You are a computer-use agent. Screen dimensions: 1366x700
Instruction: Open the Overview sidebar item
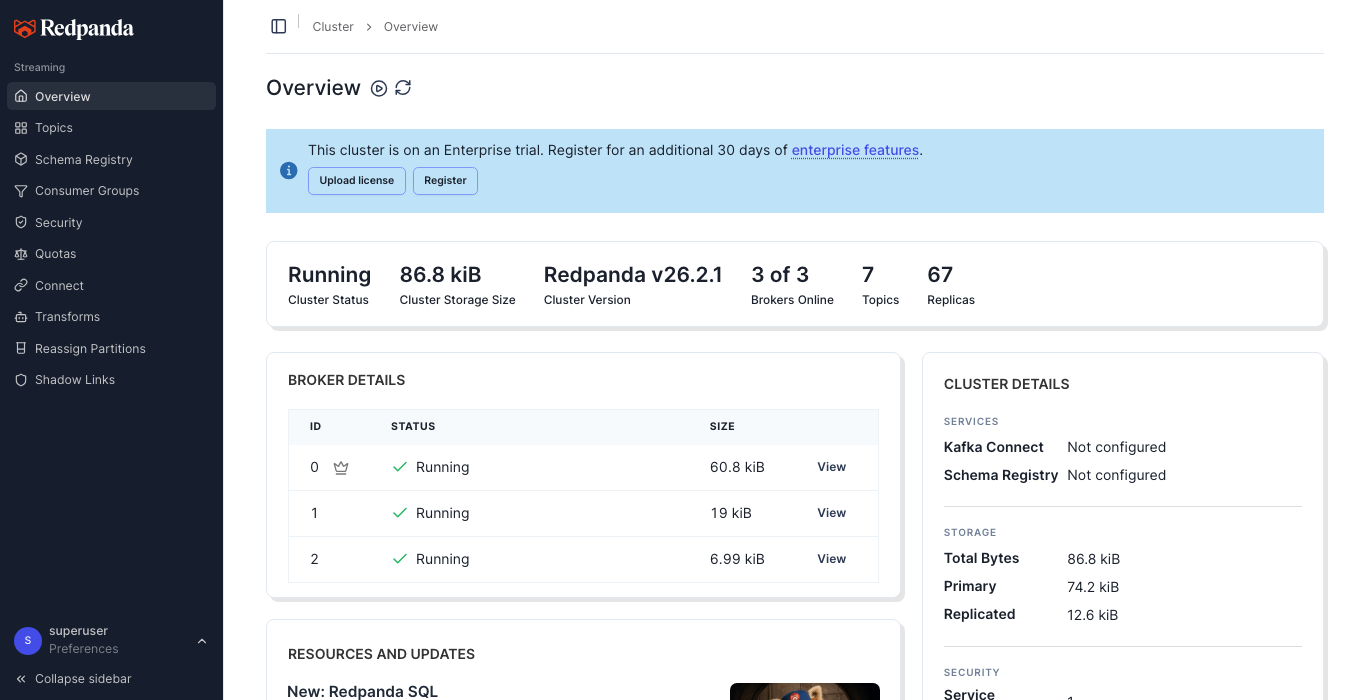(111, 96)
